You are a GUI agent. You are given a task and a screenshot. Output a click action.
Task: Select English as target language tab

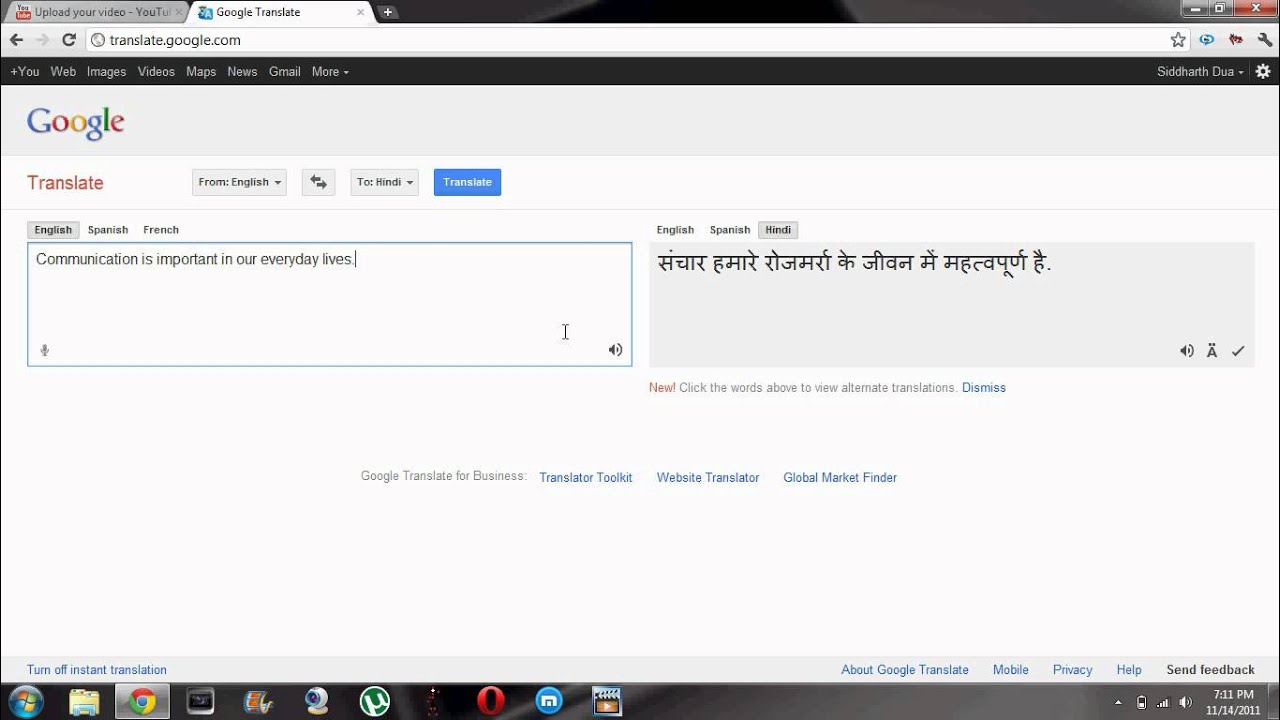click(675, 230)
